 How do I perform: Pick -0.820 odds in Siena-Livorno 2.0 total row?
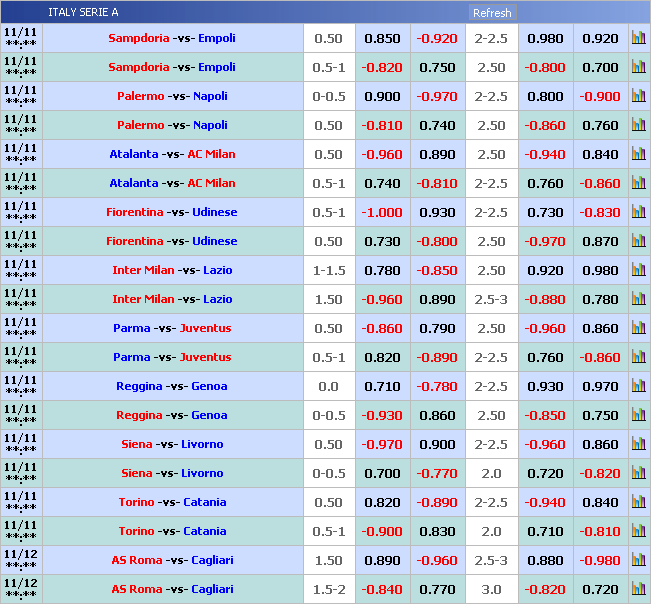pyautogui.click(x=600, y=474)
